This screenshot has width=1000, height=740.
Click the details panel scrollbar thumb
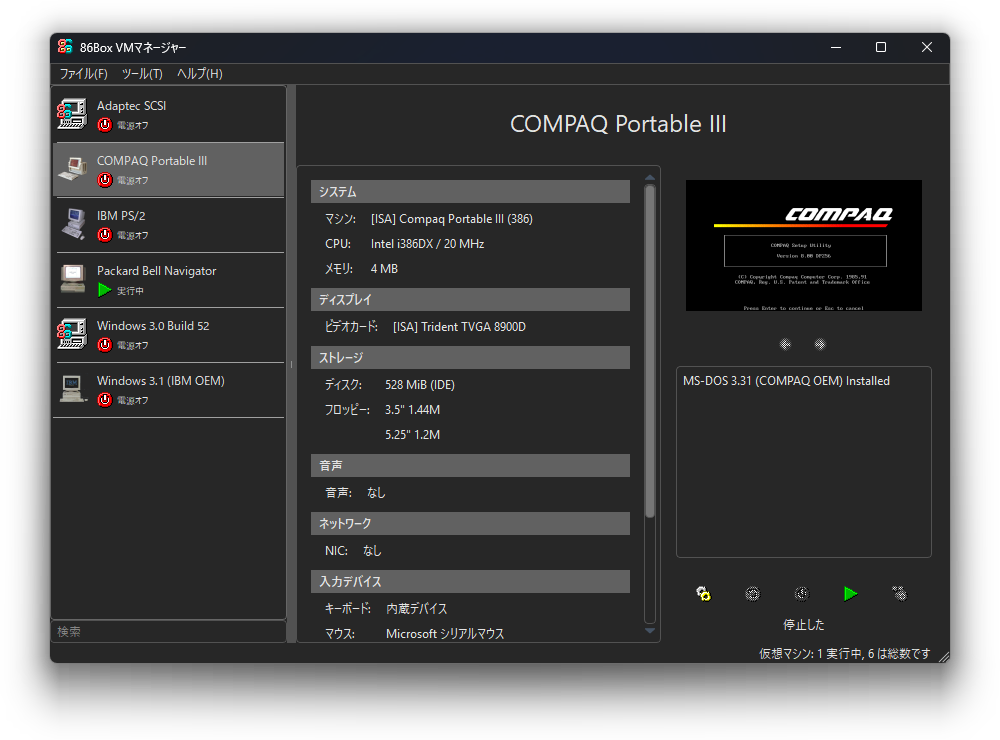650,351
